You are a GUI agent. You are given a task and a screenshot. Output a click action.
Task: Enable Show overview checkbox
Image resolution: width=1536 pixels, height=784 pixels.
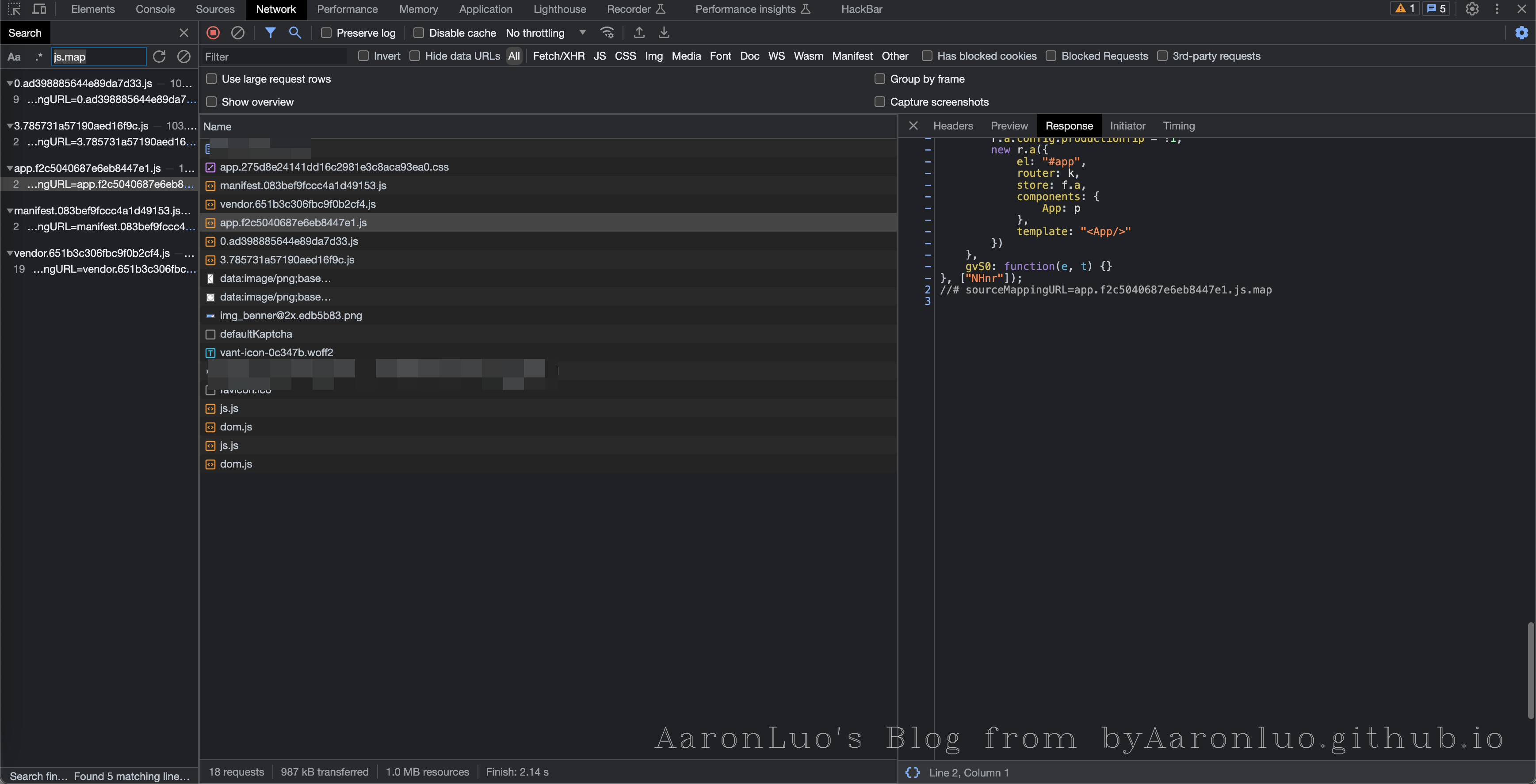pos(211,102)
